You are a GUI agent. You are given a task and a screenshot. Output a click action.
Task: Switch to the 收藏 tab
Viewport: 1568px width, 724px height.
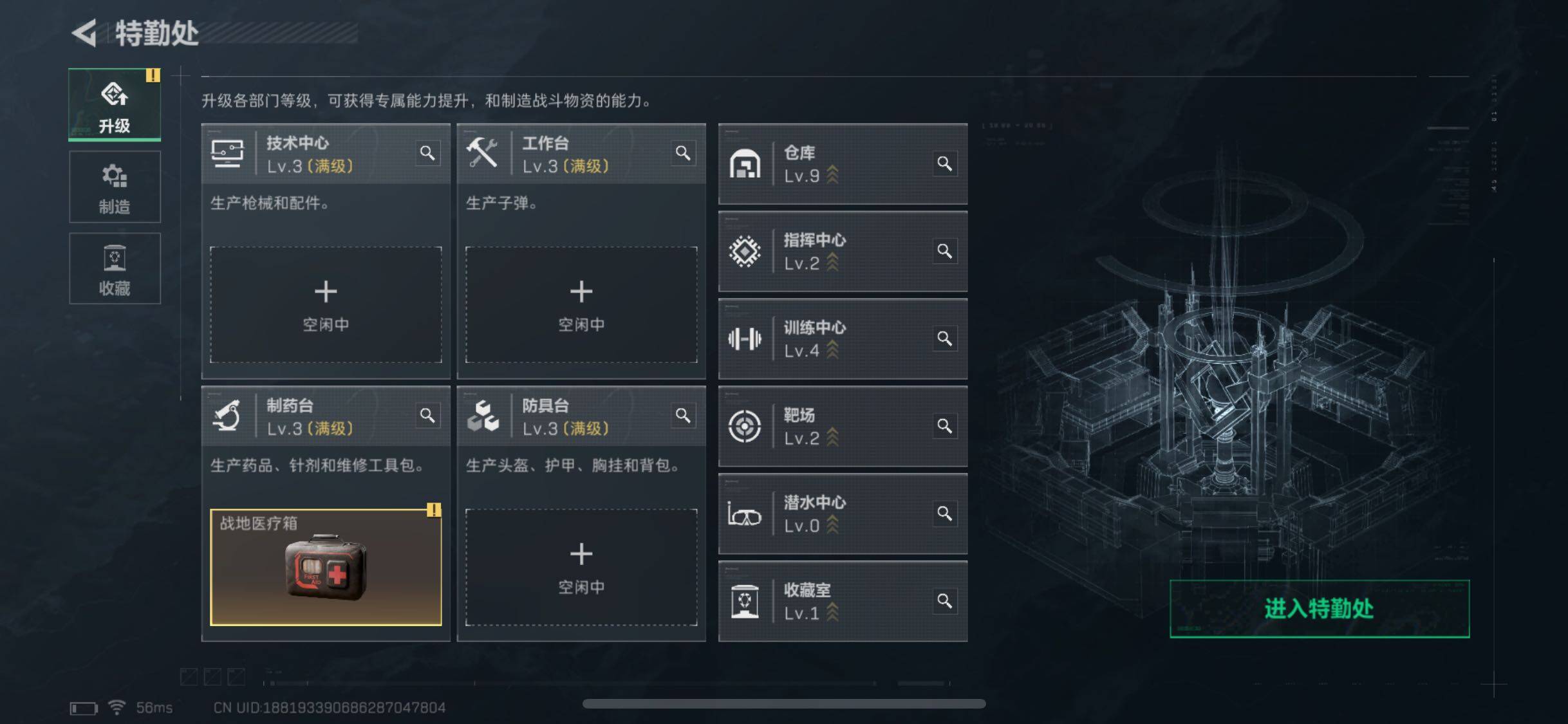coord(115,268)
